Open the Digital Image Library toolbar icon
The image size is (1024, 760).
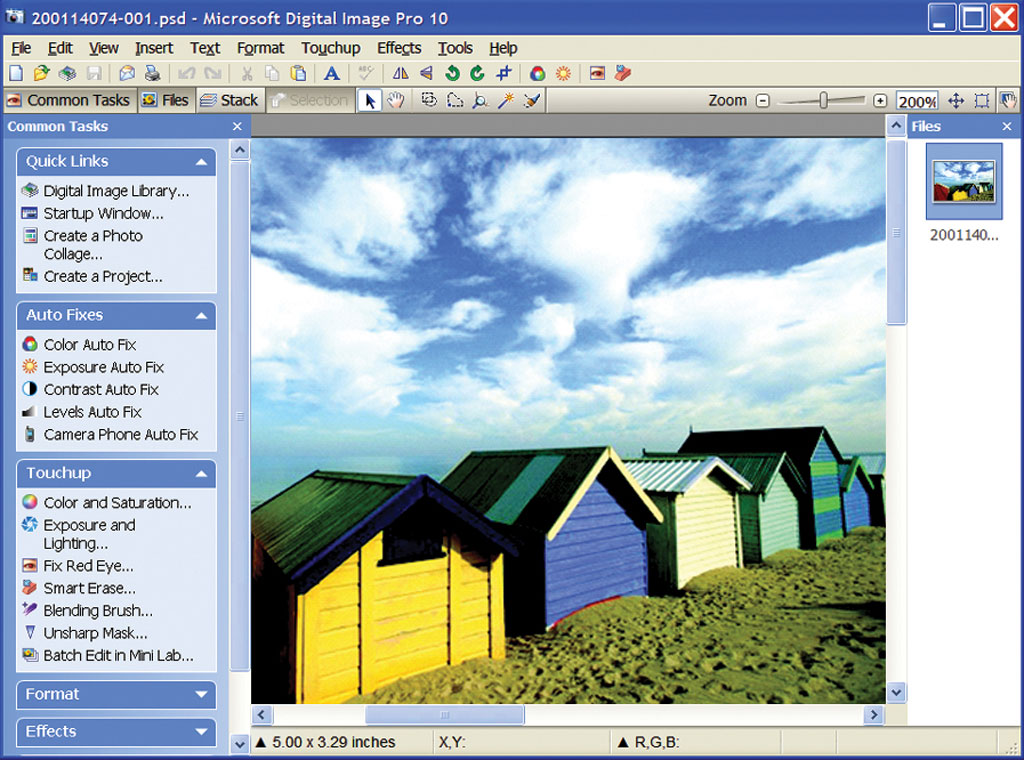[x=67, y=73]
